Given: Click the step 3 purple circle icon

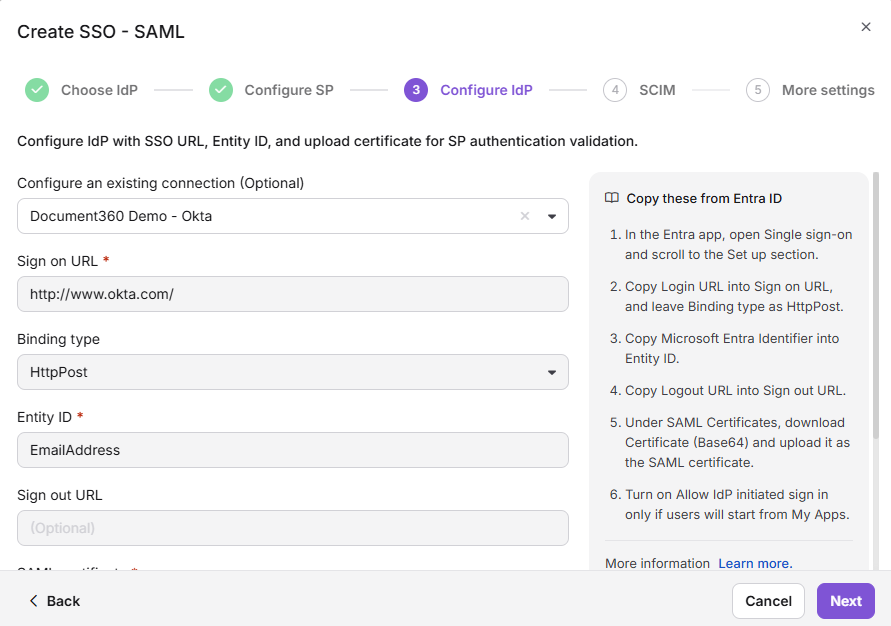Looking at the screenshot, I should pyautogui.click(x=416, y=90).
